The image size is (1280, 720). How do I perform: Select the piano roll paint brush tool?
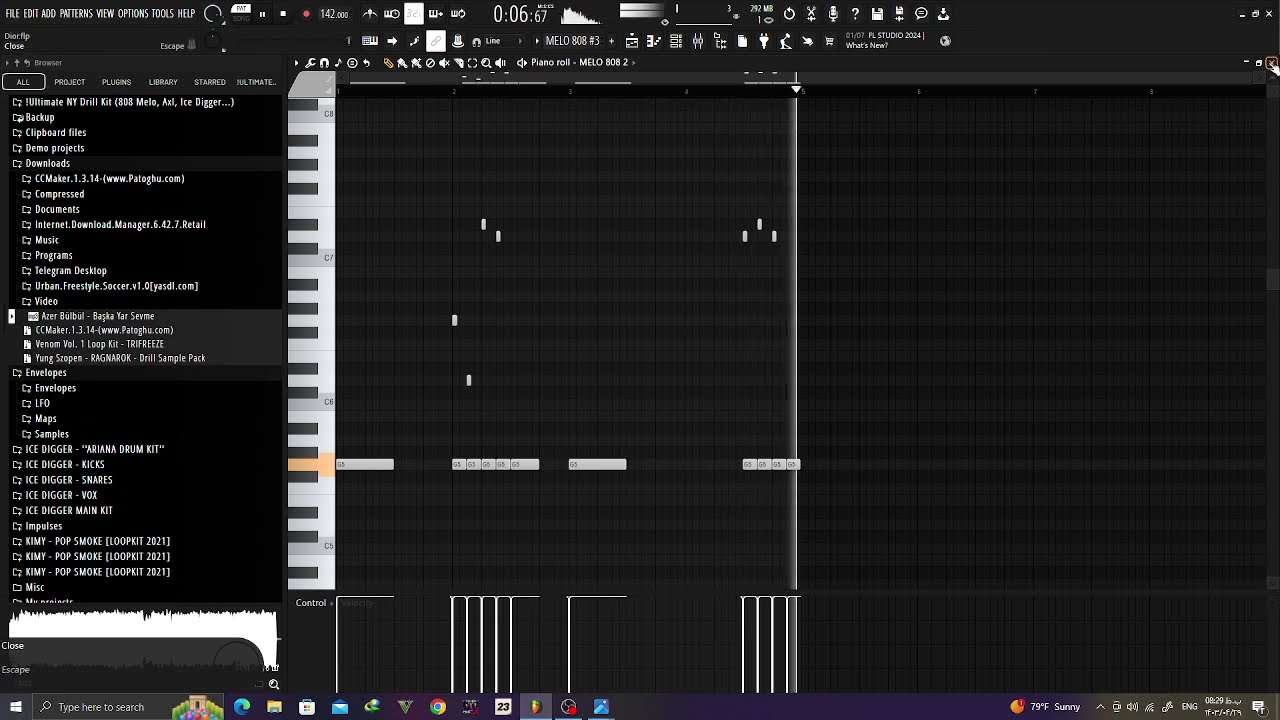(x=402, y=62)
